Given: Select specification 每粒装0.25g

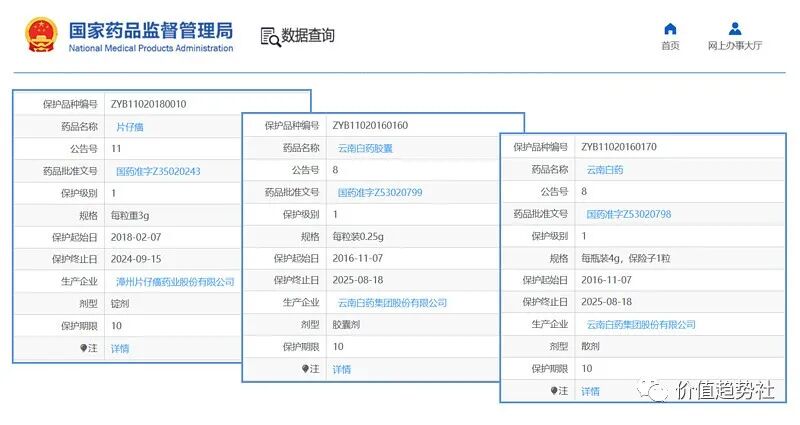Looking at the screenshot, I should click(x=358, y=237).
